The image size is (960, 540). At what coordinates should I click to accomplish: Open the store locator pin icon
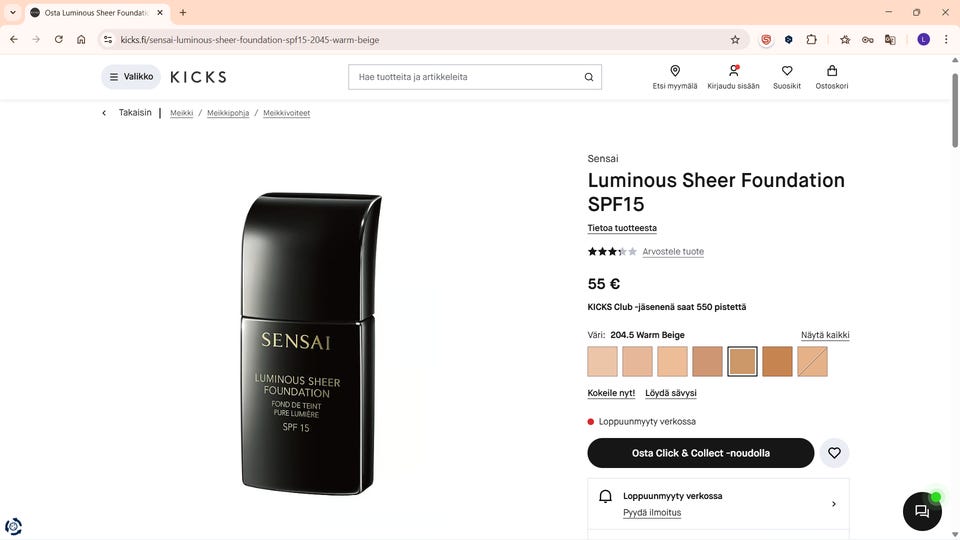tap(675, 72)
